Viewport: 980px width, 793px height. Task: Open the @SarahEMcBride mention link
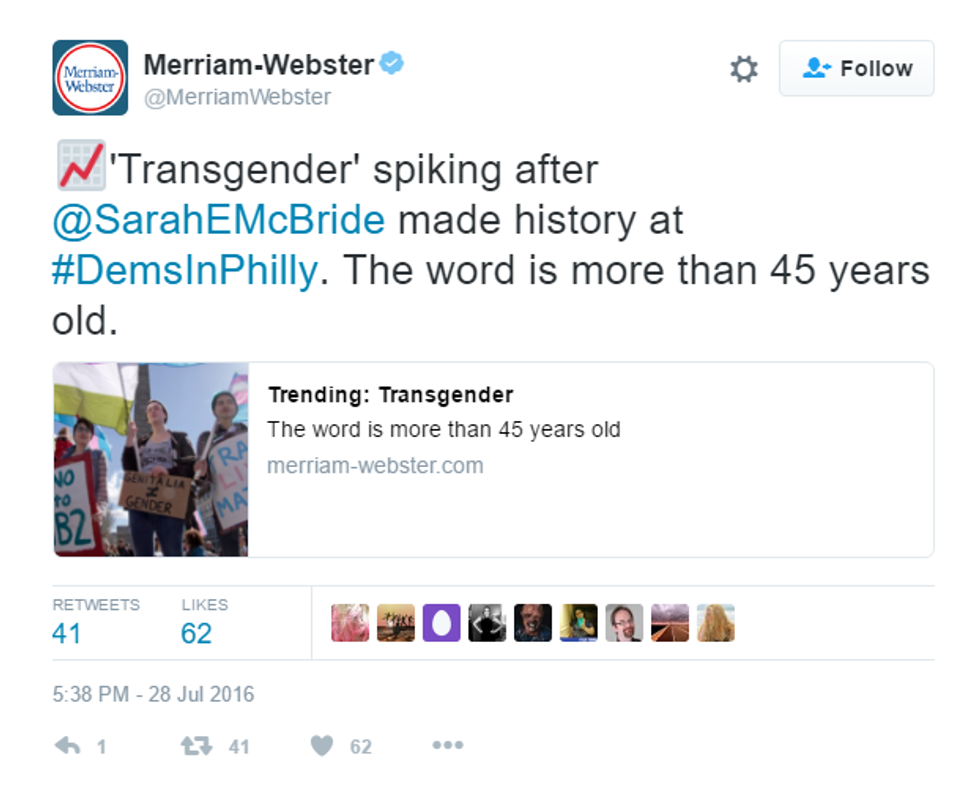218,220
